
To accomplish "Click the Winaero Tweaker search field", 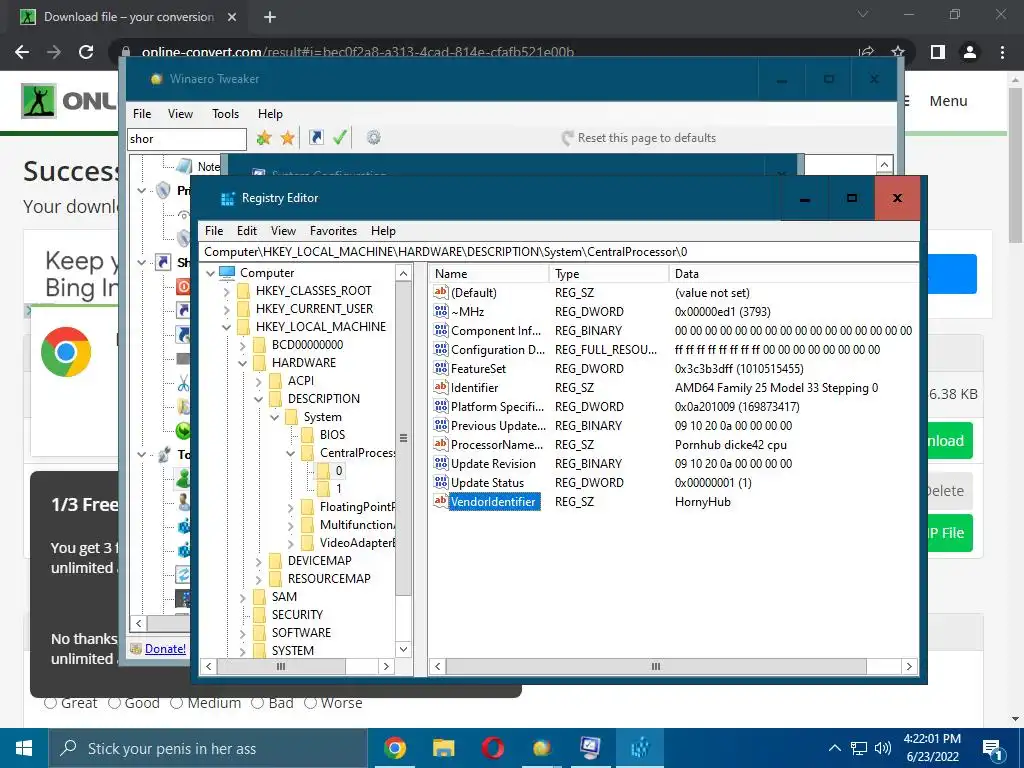I will tap(187, 138).
